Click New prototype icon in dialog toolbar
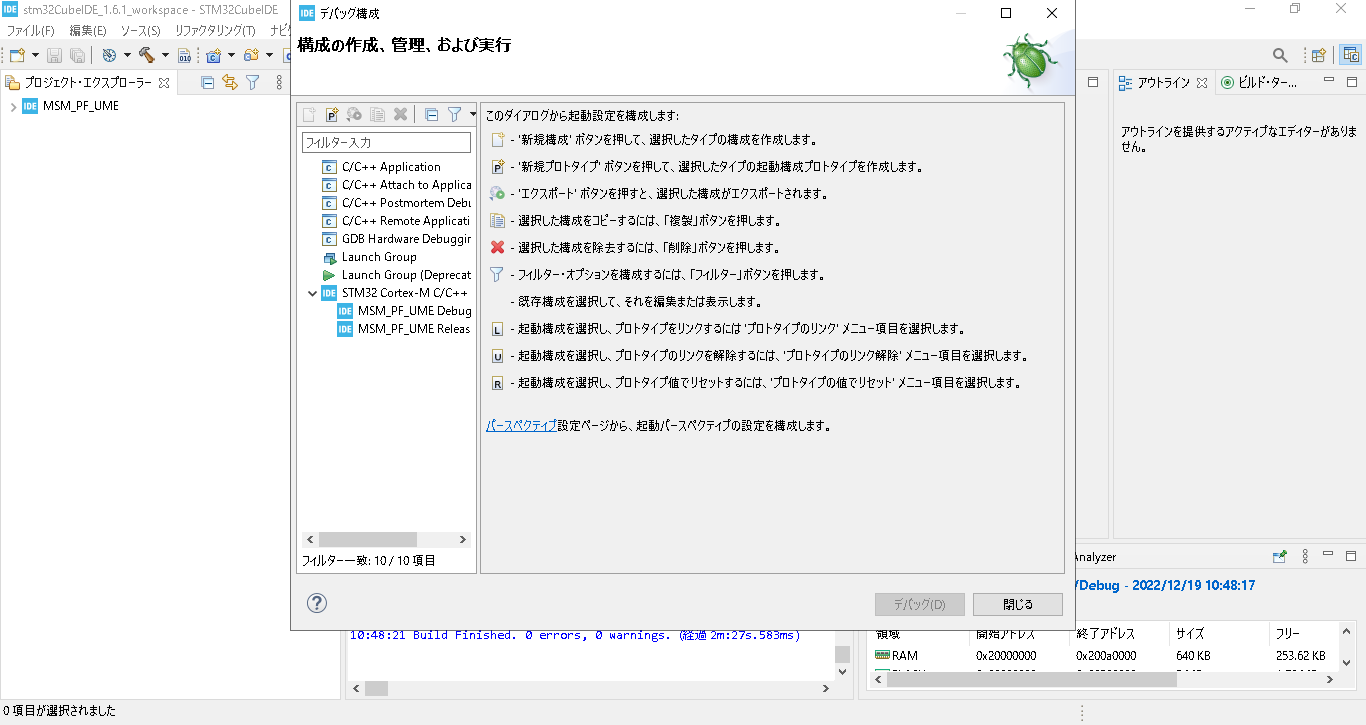This screenshot has height=725, width=1366. [332, 114]
